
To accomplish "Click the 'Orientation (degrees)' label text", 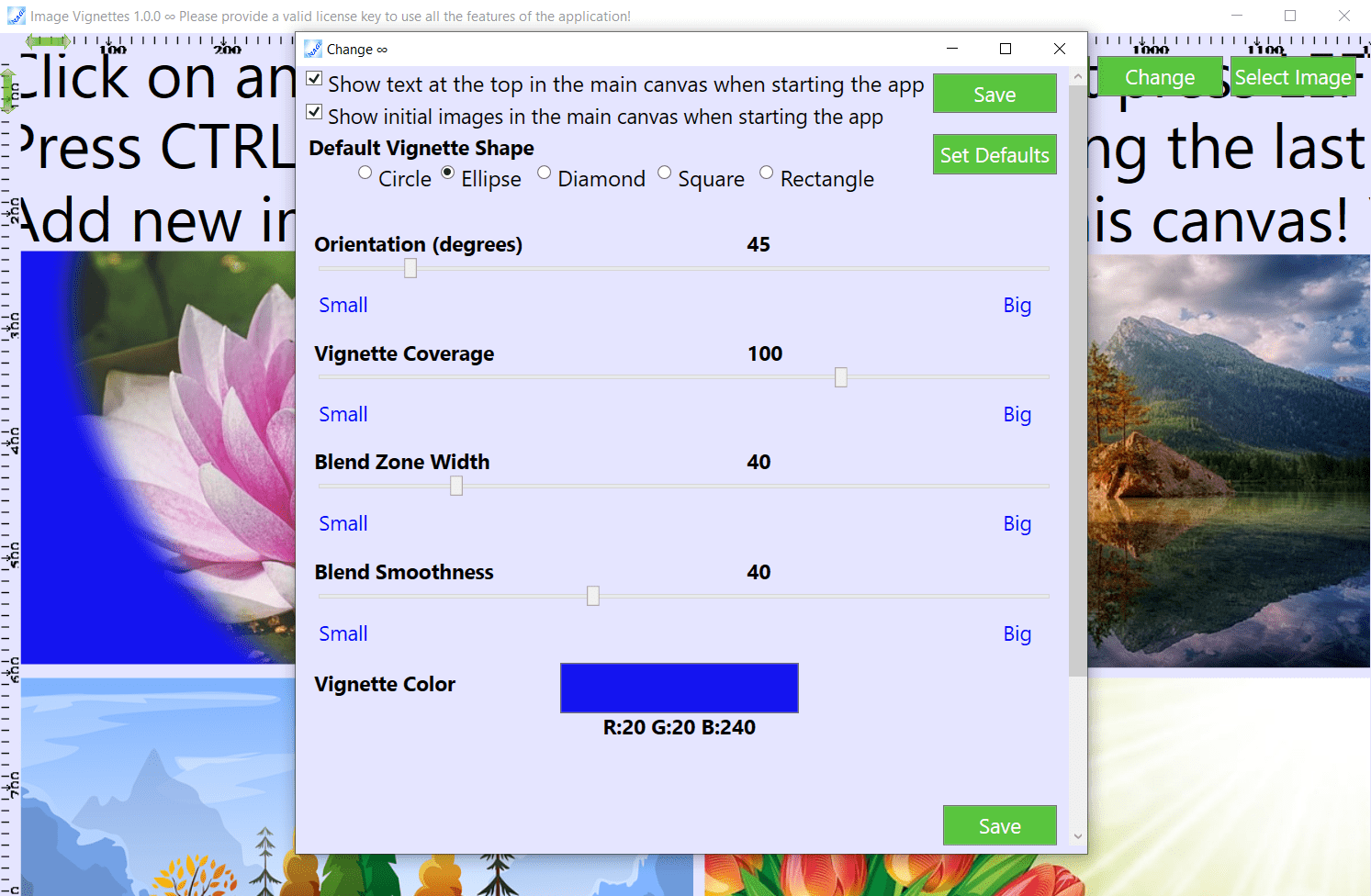I will pos(419,244).
